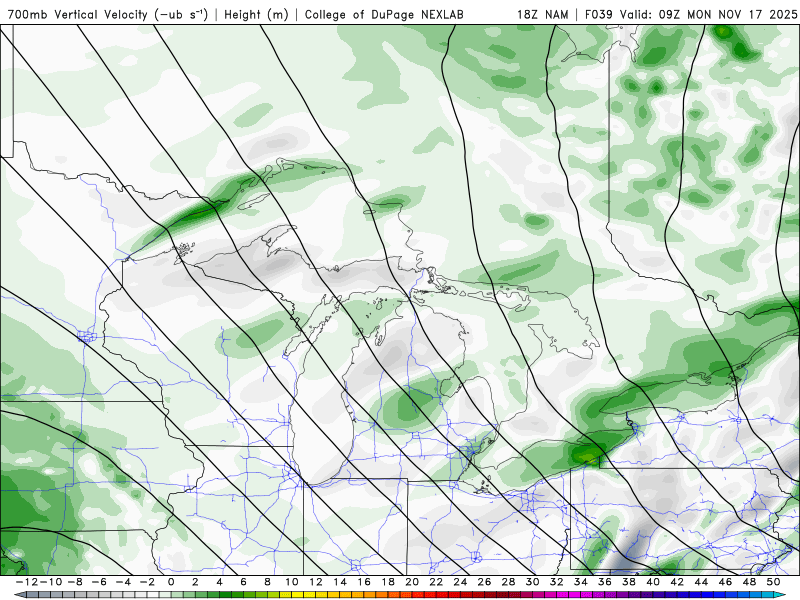Click the '40' colorbar scale label

click(x=653, y=582)
